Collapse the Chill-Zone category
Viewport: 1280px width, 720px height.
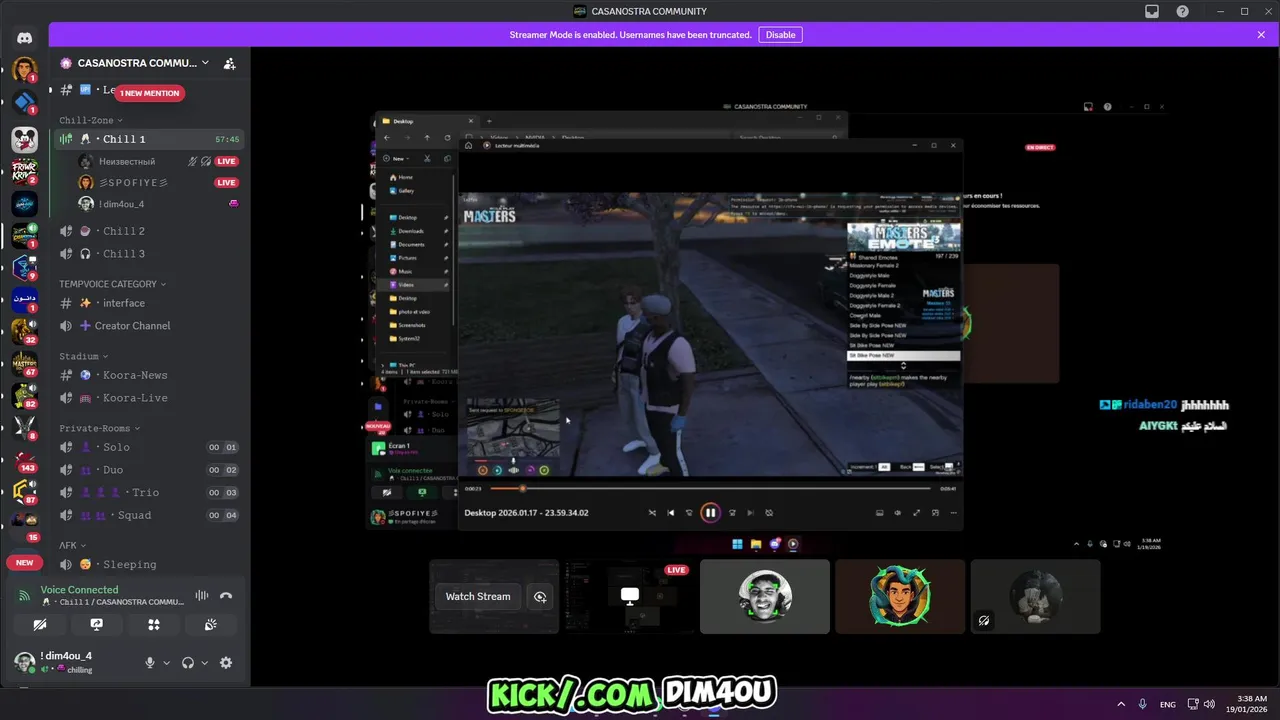[90, 120]
